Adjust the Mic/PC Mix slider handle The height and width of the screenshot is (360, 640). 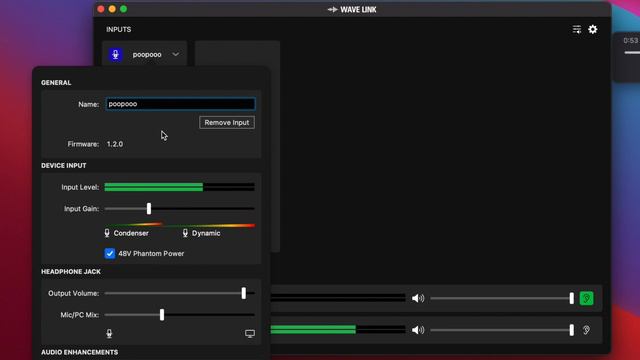[162, 315]
